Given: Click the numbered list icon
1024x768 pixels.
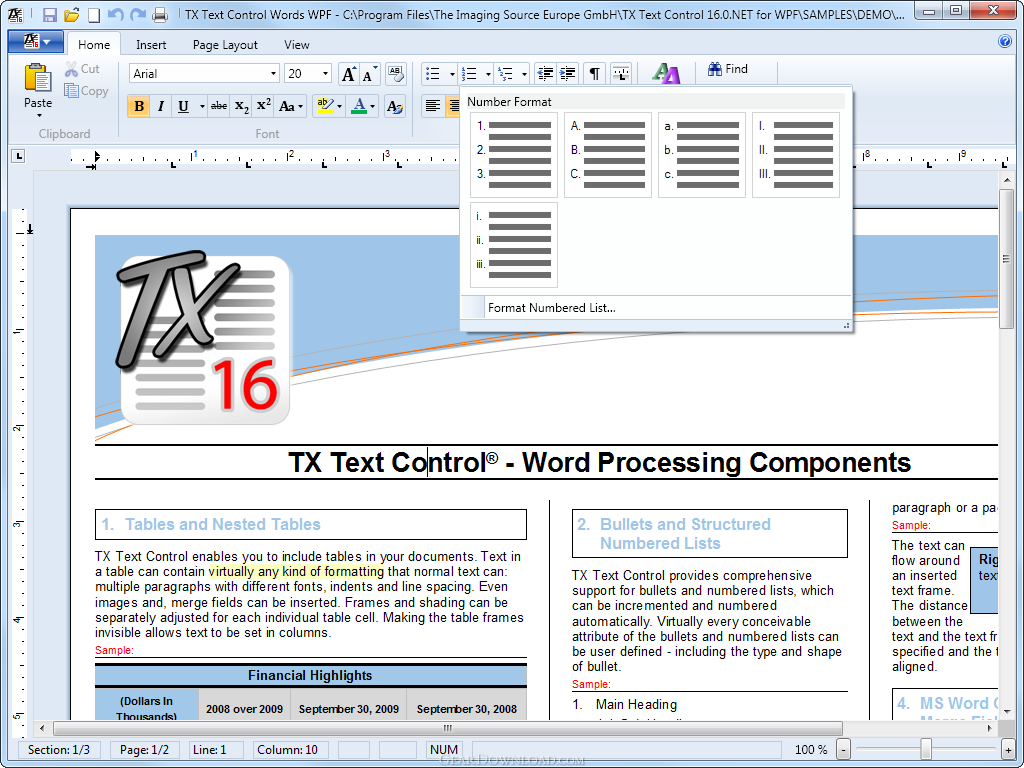Looking at the screenshot, I should coord(470,74).
